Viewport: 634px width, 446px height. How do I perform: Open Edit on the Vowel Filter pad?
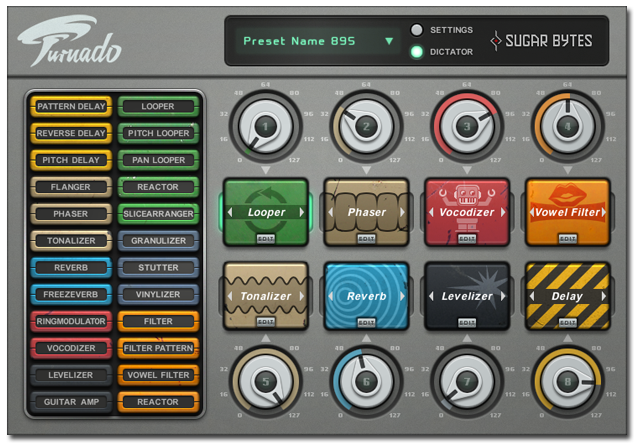[568, 239]
